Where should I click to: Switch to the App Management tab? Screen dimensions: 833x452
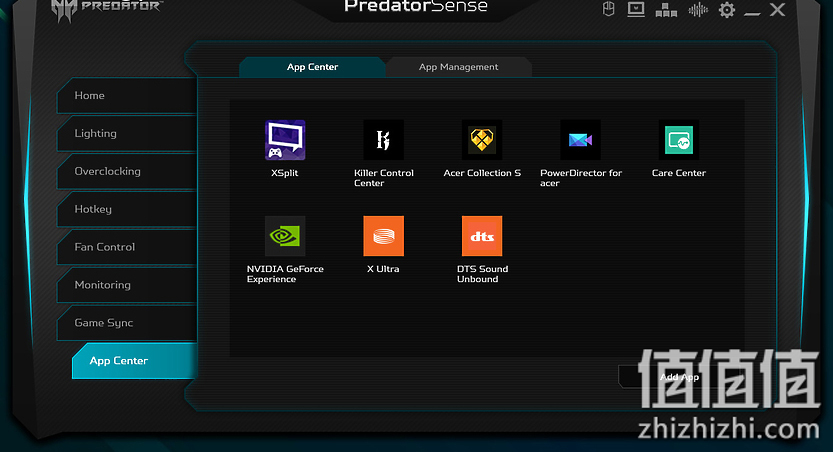click(458, 67)
